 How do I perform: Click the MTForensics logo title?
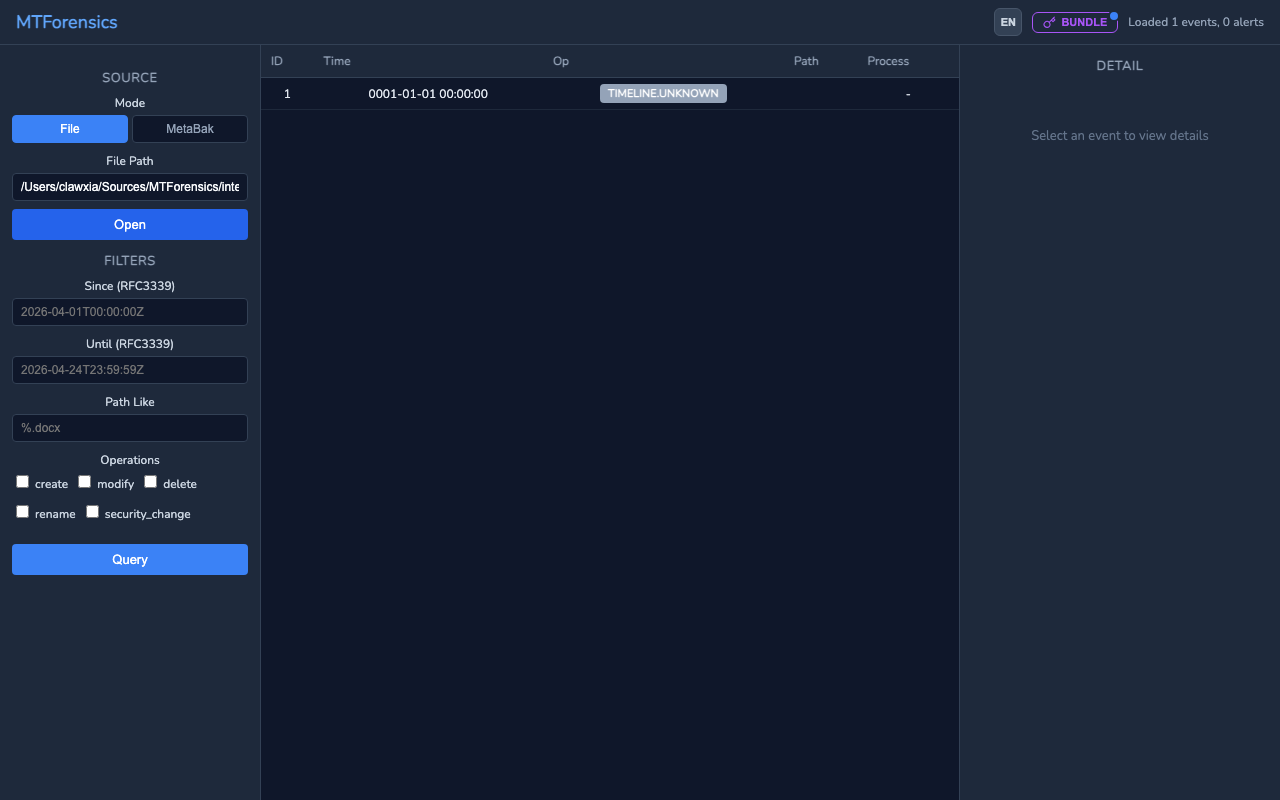pyautogui.click(x=67, y=22)
